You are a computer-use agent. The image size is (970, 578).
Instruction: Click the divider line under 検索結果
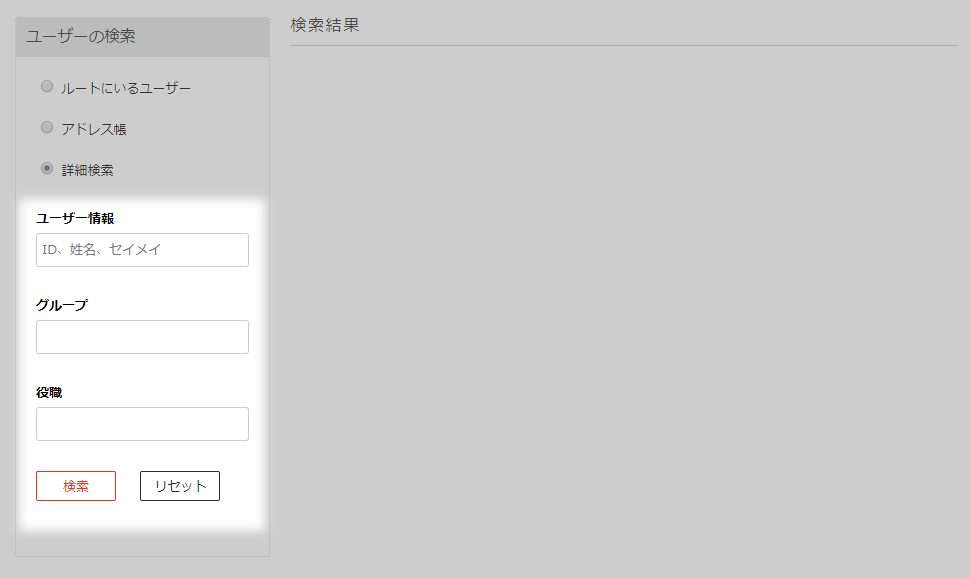pos(624,45)
